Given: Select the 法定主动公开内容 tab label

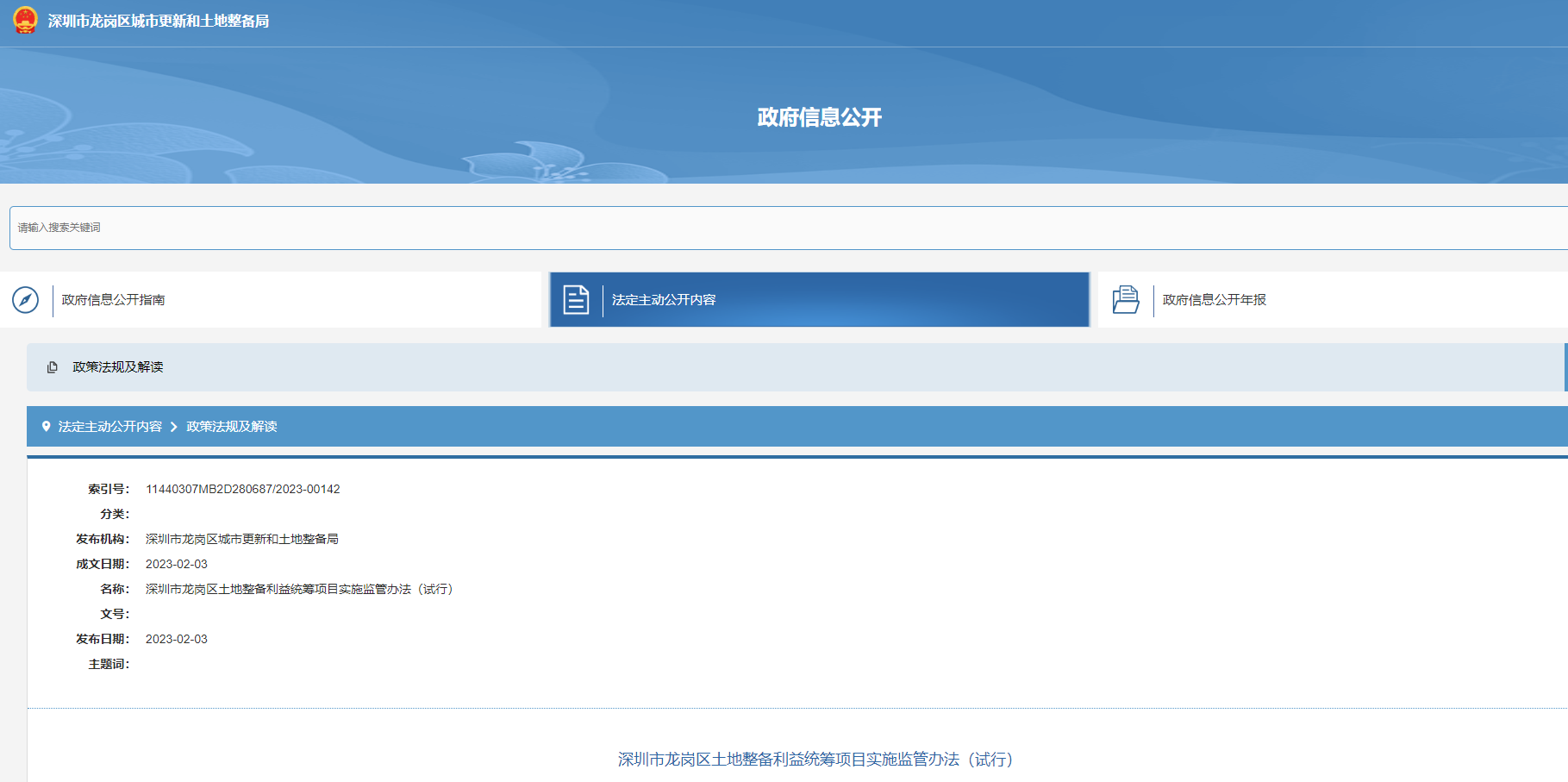Looking at the screenshot, I should tap(664, 300).
